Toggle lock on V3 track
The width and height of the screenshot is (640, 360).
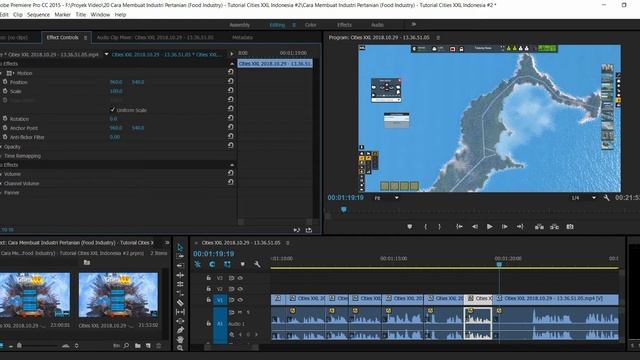(209, 278)
